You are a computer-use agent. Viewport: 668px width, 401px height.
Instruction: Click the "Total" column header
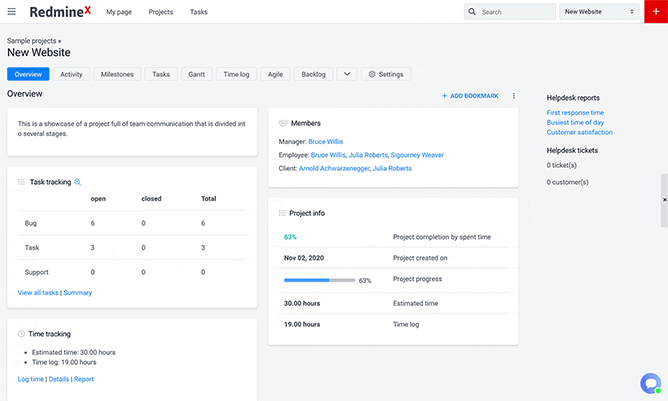(209, 199)
